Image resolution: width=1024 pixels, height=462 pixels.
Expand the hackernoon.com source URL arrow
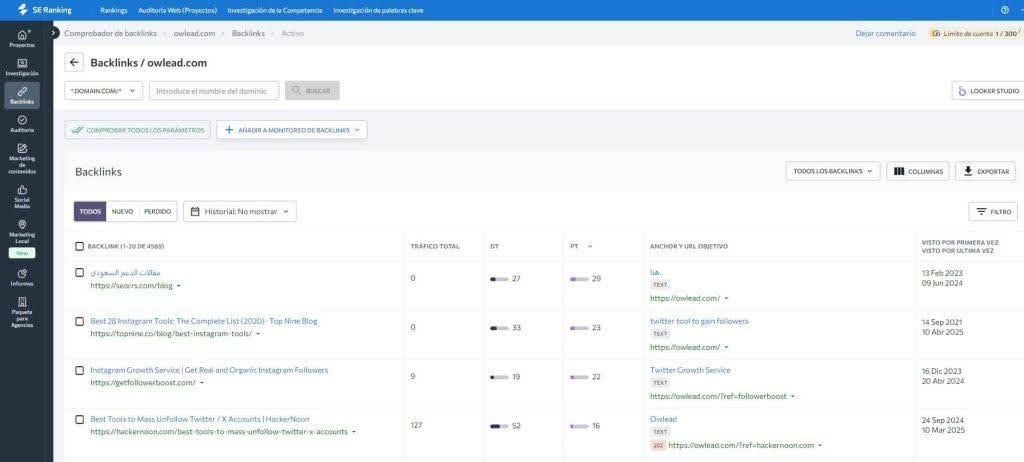pyautogui.click(x=354, y=432)
